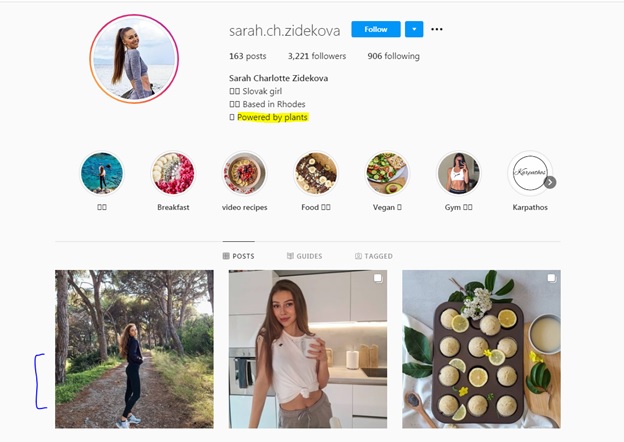Open the first sea-view story highlight
This screenshot has height=442, width=624.
click(102, 173)
